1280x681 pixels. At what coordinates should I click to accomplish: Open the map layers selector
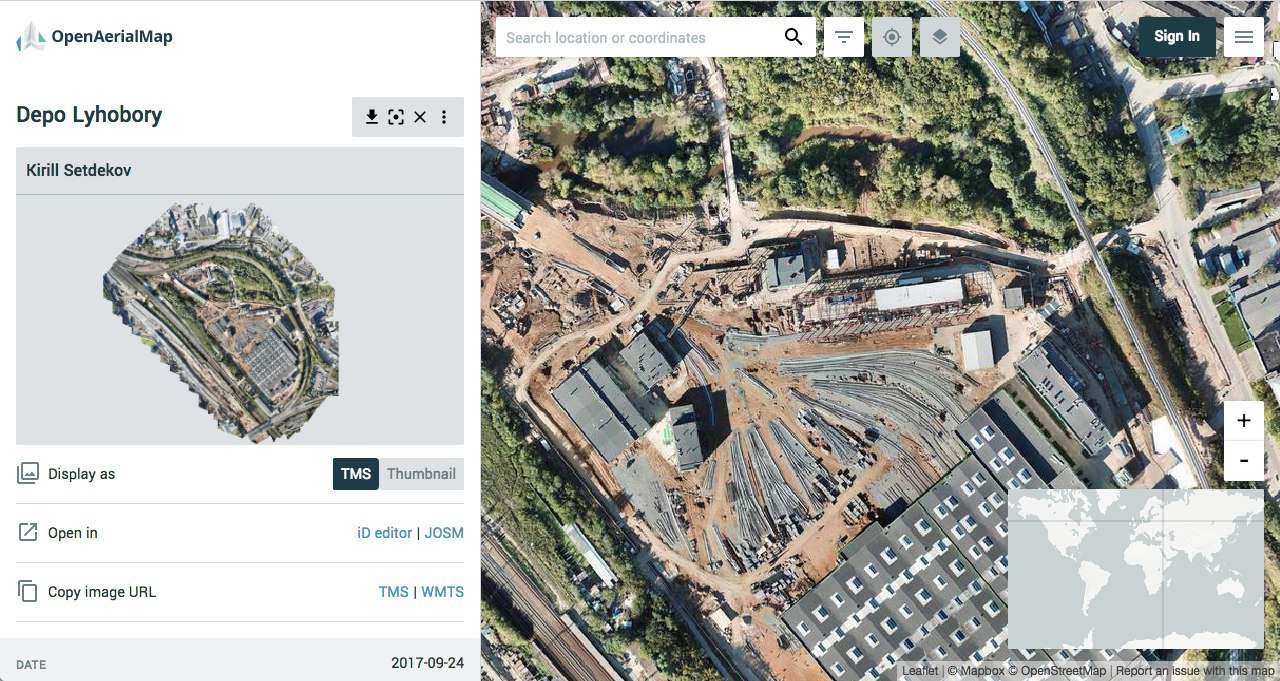click(940, 37)
